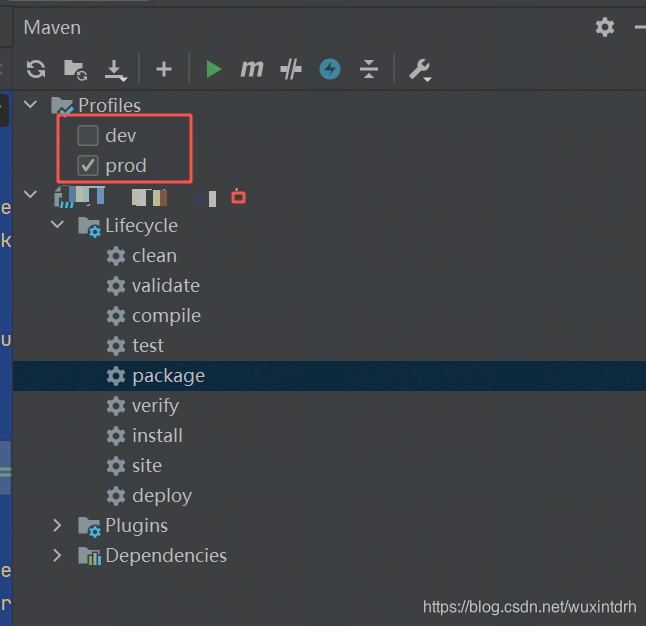Click the Dependencies folder icon
The width and height of the screenshot is (646, 626).
coord(89,556)
